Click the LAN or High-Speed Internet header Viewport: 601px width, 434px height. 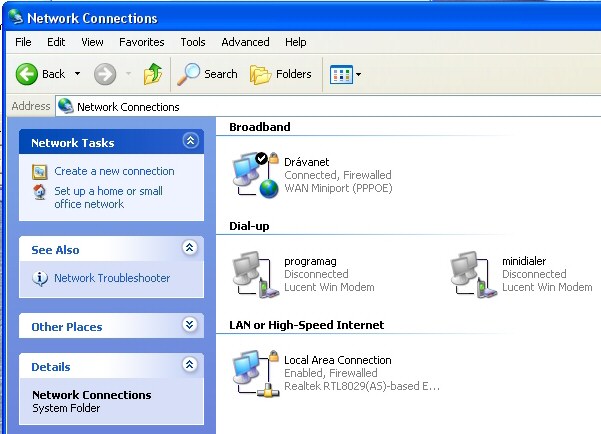point(306,325)
